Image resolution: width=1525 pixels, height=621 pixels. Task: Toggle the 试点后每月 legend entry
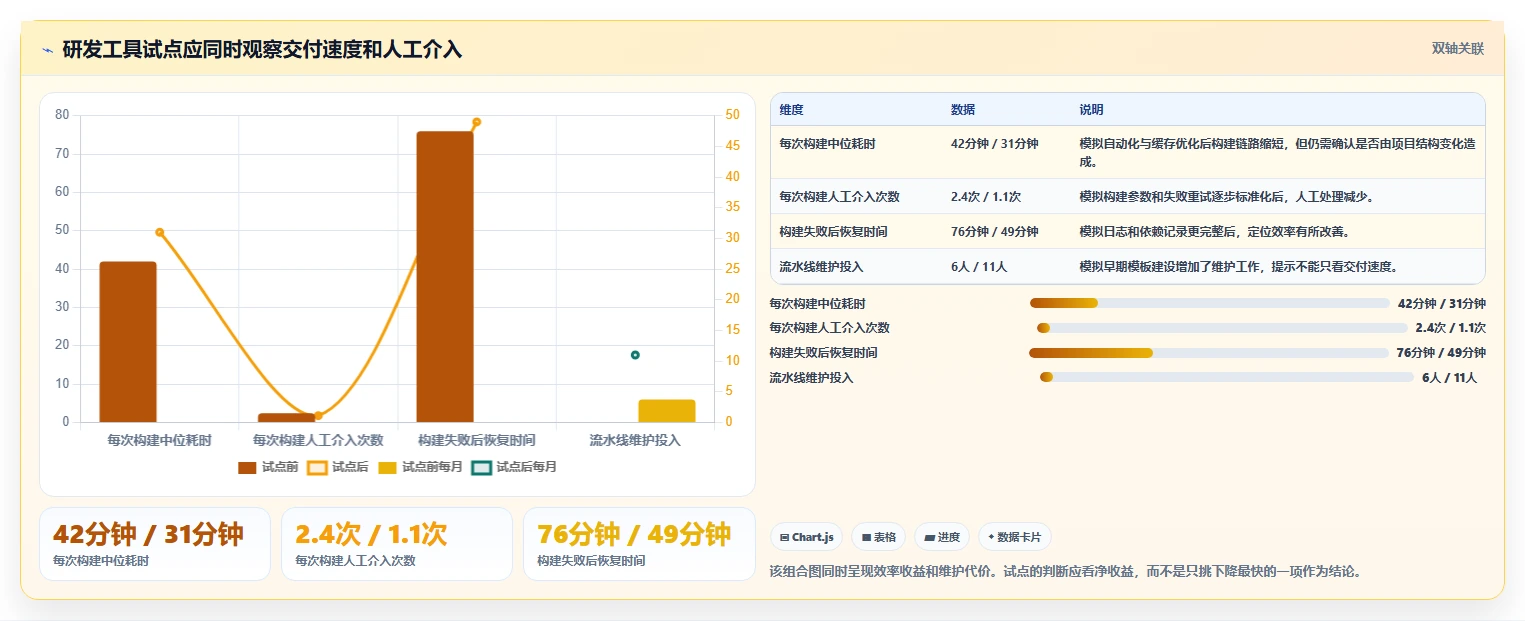click(514, 467)
